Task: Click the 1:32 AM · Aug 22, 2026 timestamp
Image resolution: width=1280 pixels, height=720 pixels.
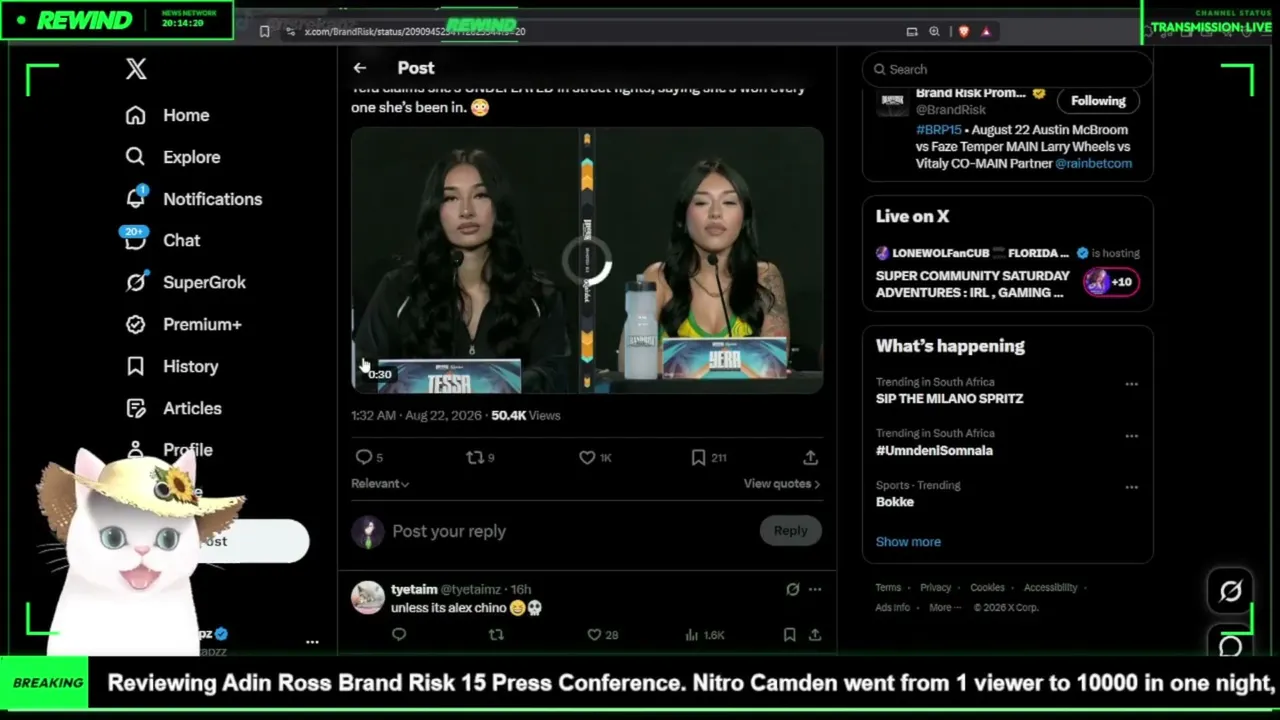Action: (x=416, y=415)
